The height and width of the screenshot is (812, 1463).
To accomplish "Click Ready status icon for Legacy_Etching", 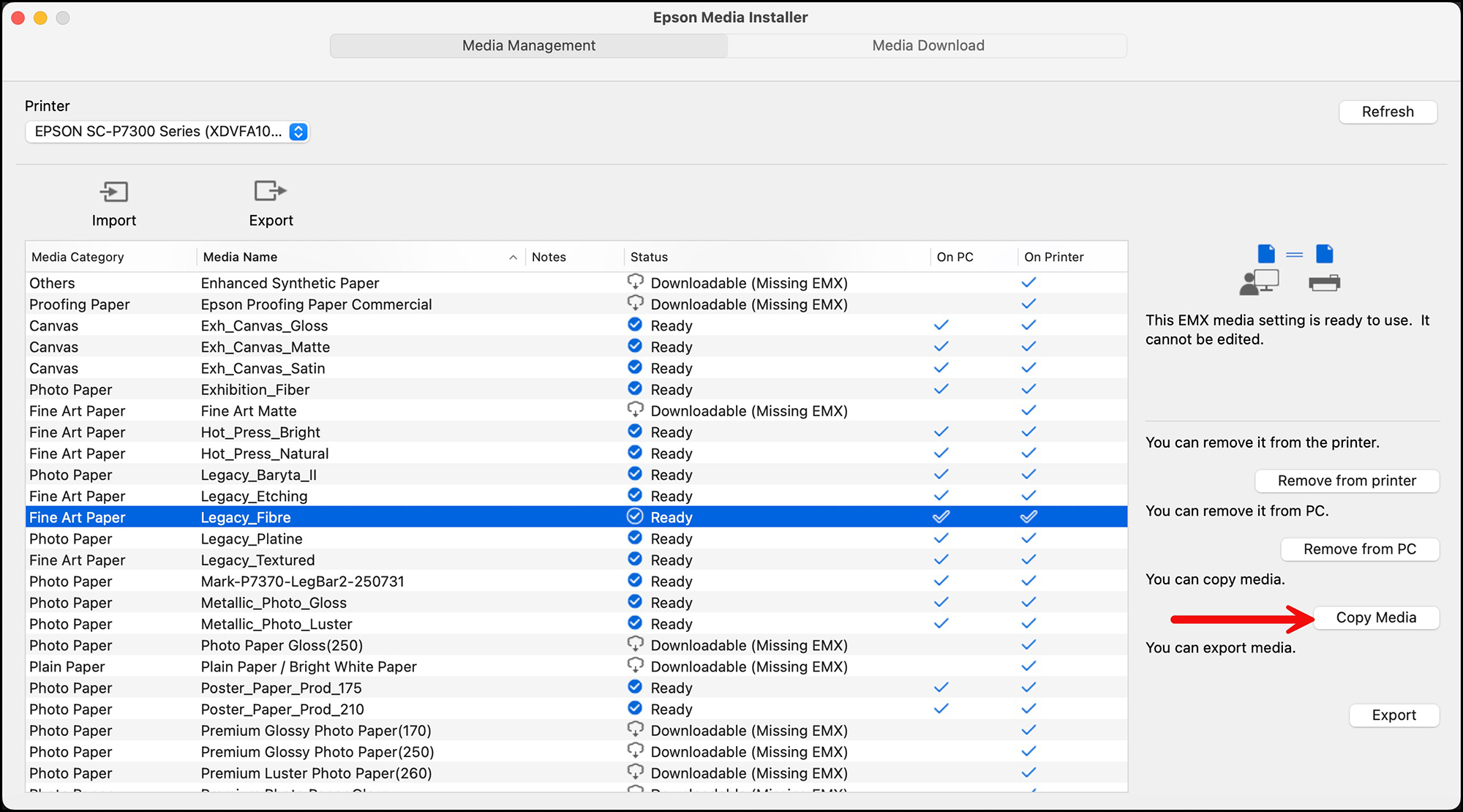I will point(635,495).
